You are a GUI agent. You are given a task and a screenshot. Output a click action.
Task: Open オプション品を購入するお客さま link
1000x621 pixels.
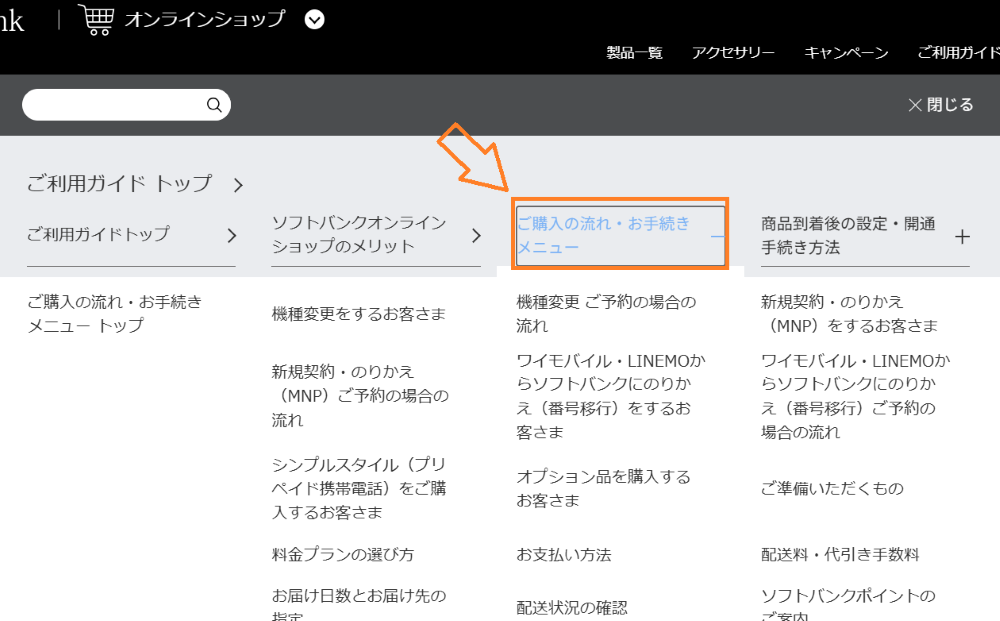[603, 488]
